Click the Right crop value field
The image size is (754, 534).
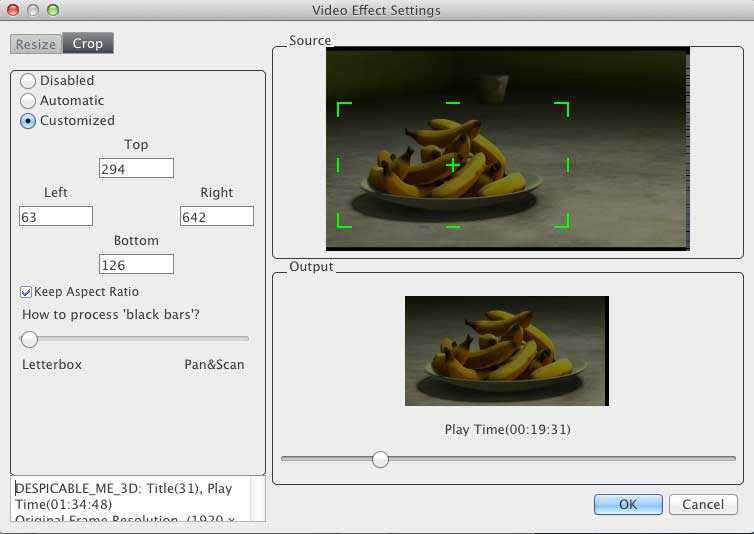click(x=217, y=216)
